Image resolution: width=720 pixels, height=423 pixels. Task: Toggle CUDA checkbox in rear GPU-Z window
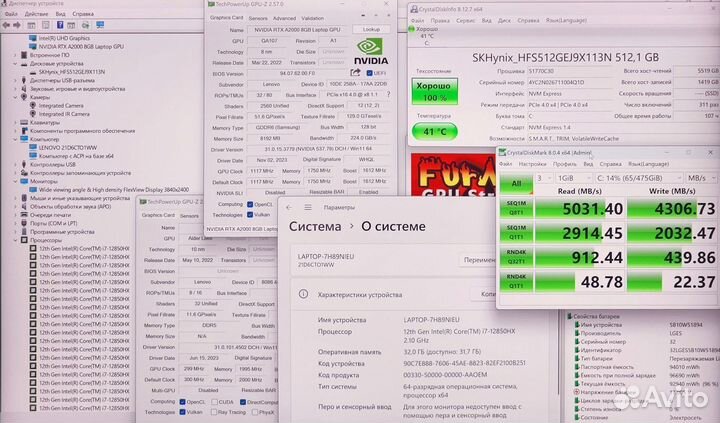click(x=214, y=402)
